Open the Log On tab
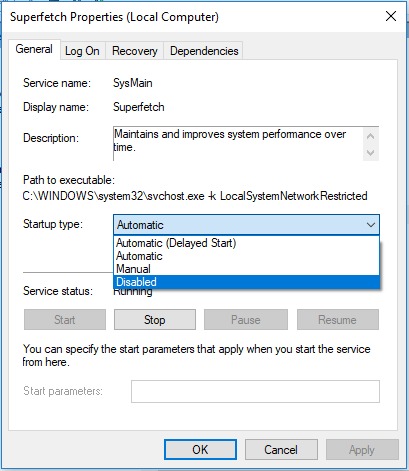Image resolution: width=409 pixels, height=471 pixels. (x=82, y=51)
